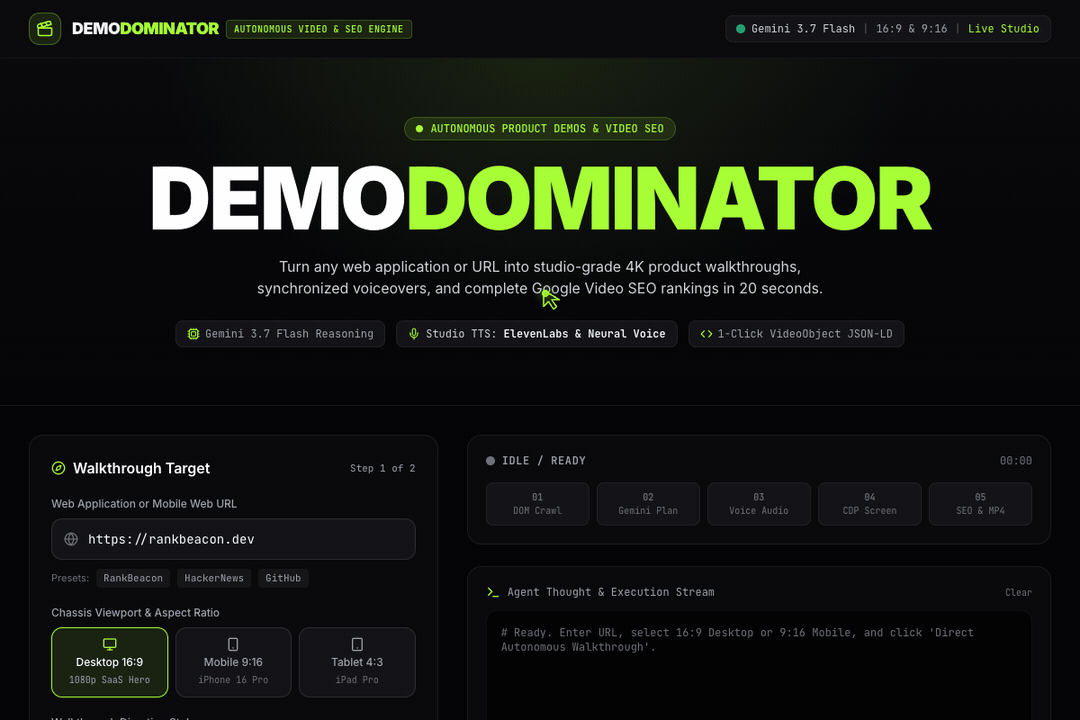Click the "IDLE / READY" status text
Screen dimensions: 1080x720
(543, 461)
